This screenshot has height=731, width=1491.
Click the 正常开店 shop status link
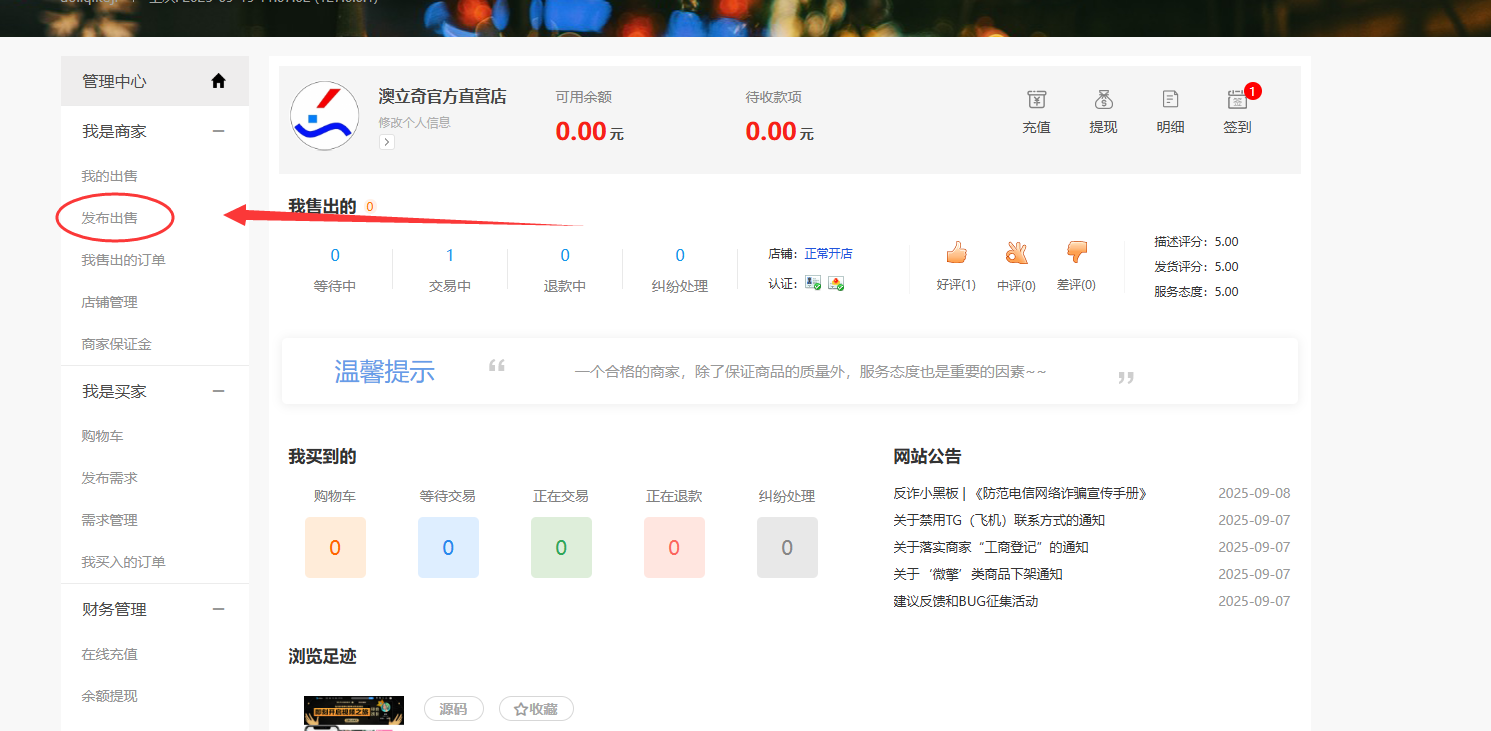coord(828,254)
